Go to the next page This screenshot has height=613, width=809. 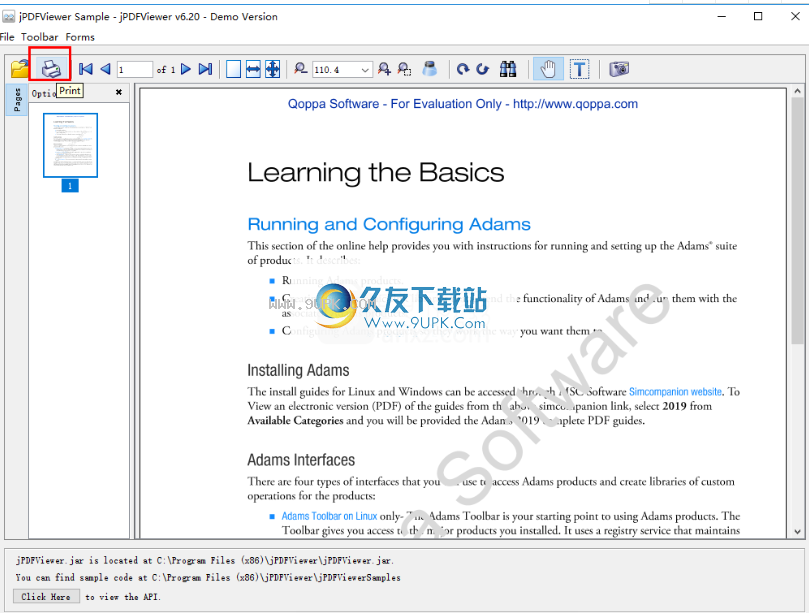pyautogui.click(x=186, y=69)
